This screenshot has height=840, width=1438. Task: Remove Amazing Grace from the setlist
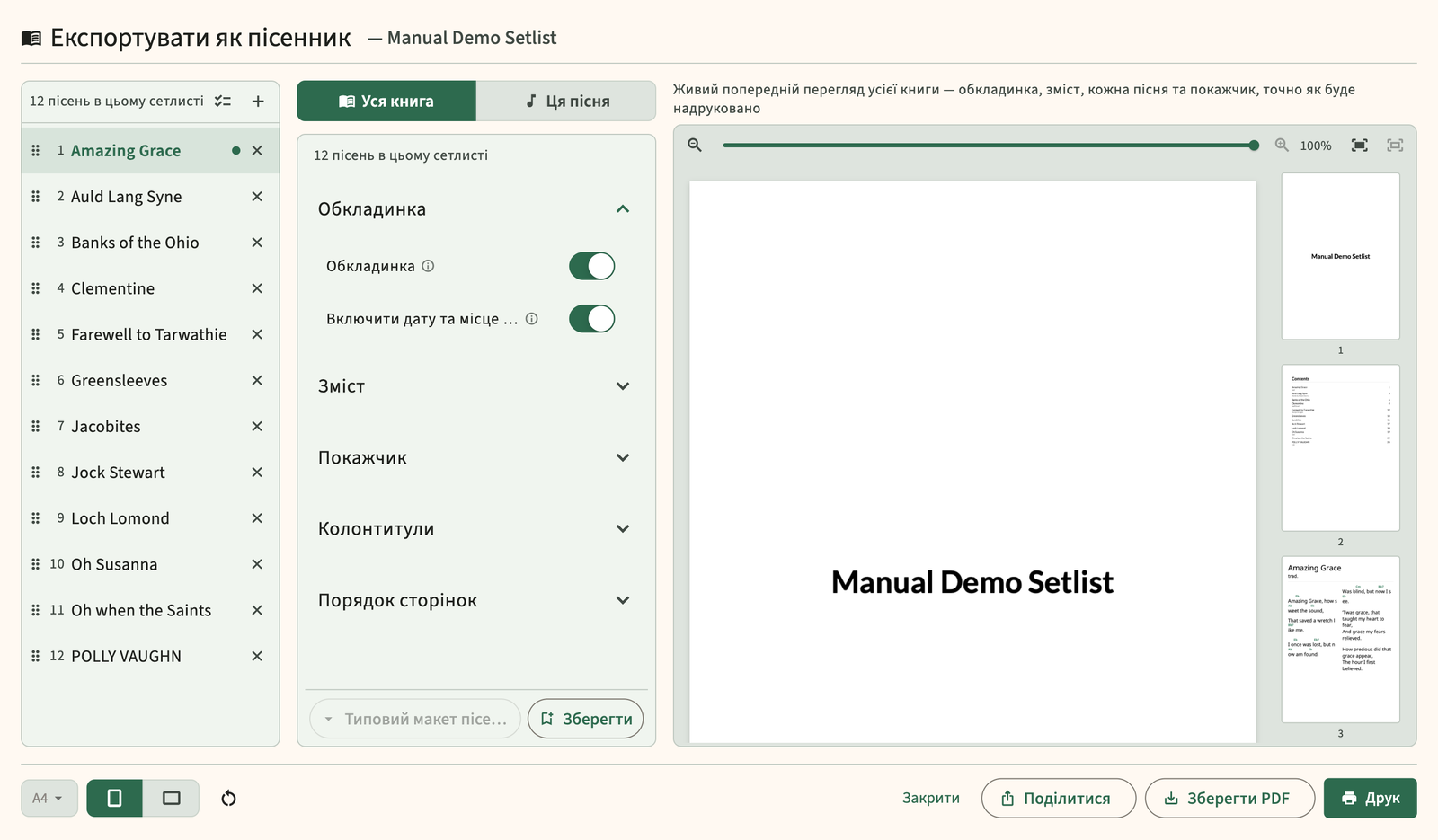[x=257, y=151]
